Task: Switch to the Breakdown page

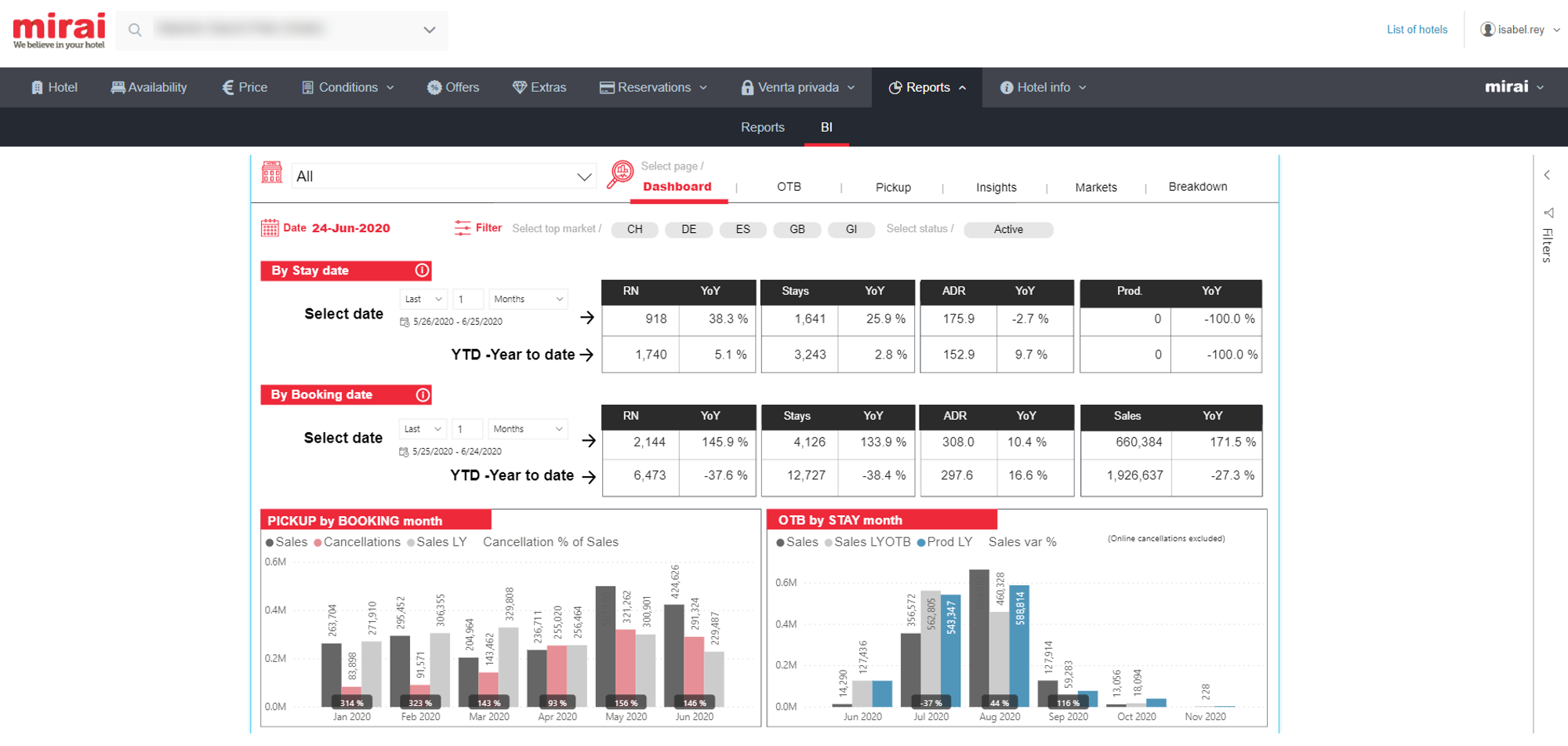Action: click(x=1198, y=187)
